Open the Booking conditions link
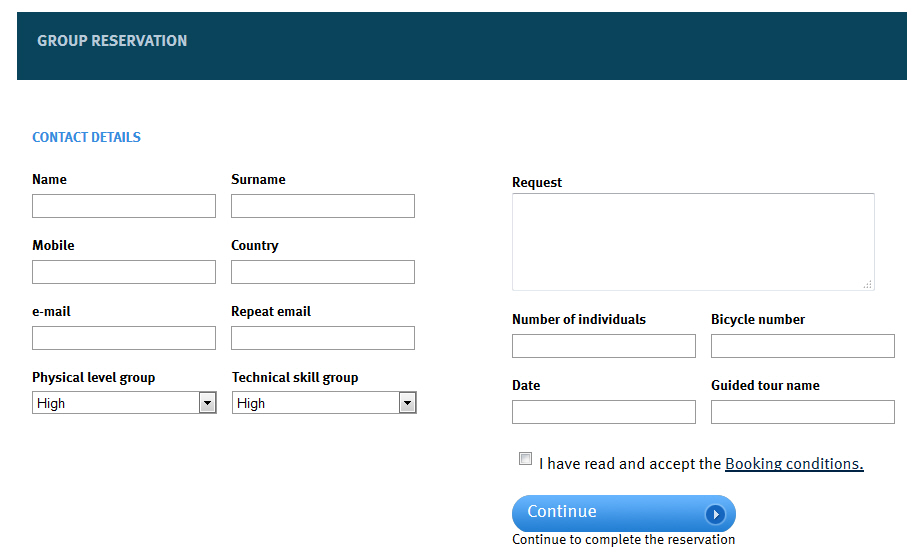Screen dimensions: 921x560 pyautogui.click(x=794, y=464)
